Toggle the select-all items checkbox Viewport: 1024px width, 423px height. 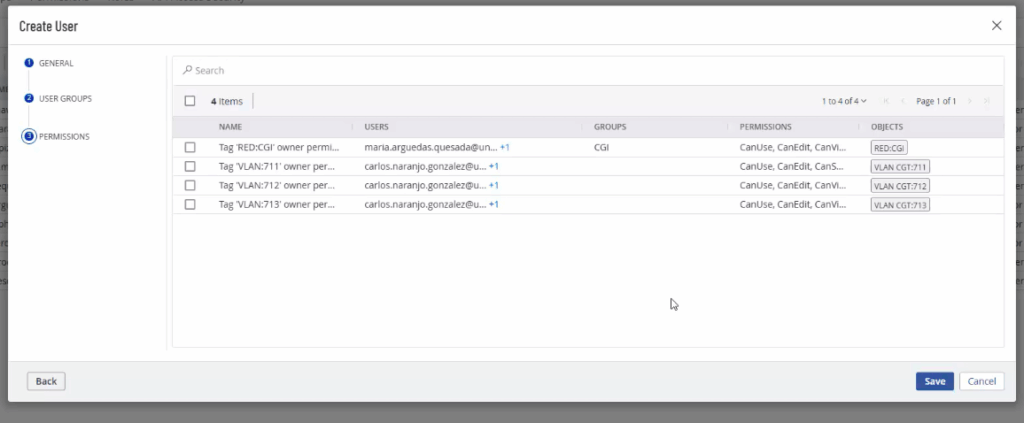[190, 101]
